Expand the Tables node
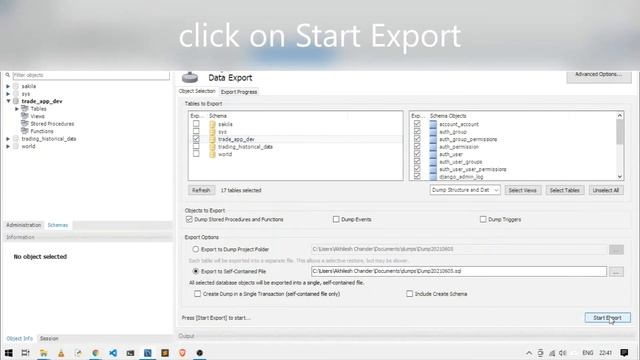640x360 pixels. coord(17,109)
